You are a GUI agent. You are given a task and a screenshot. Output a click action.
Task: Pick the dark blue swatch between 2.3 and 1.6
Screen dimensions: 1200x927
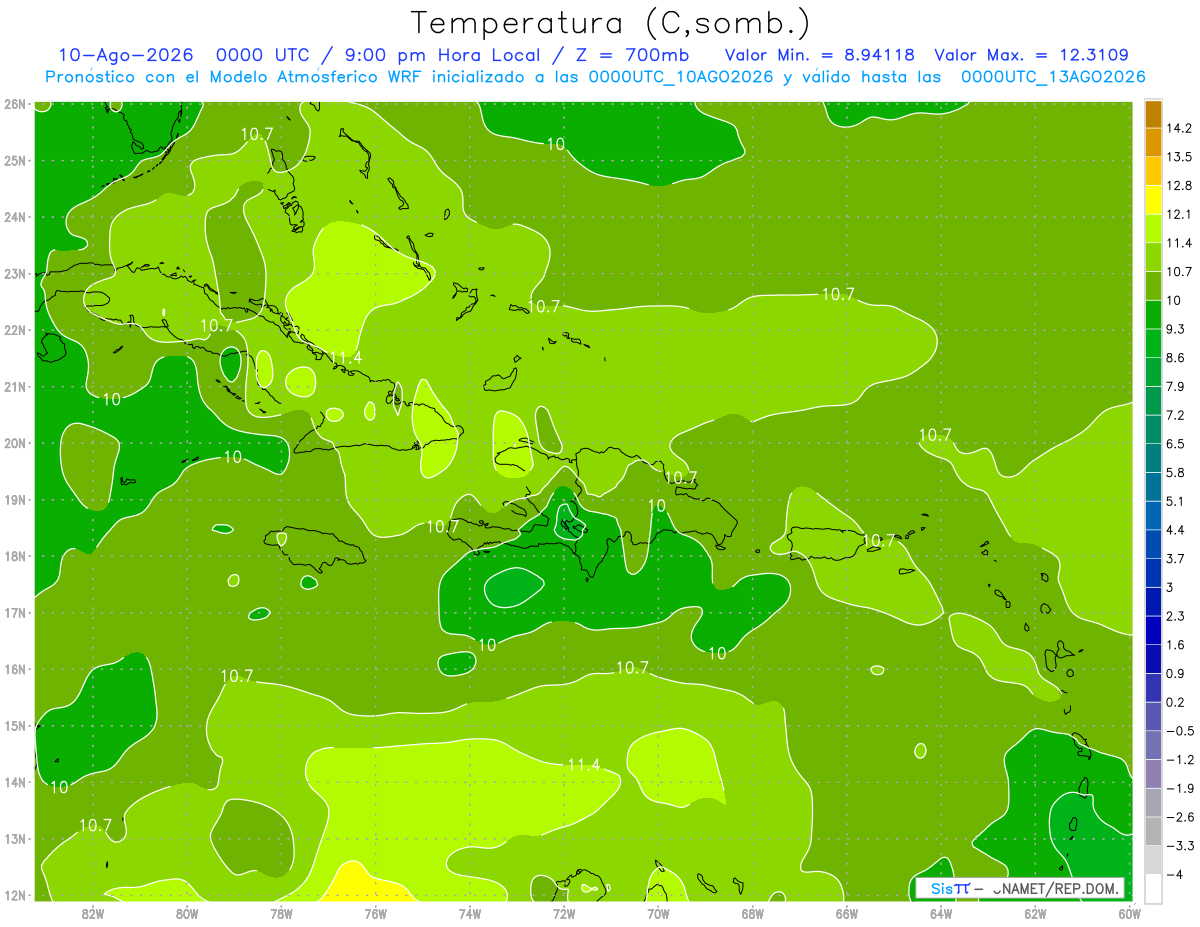coord(1153,631)
